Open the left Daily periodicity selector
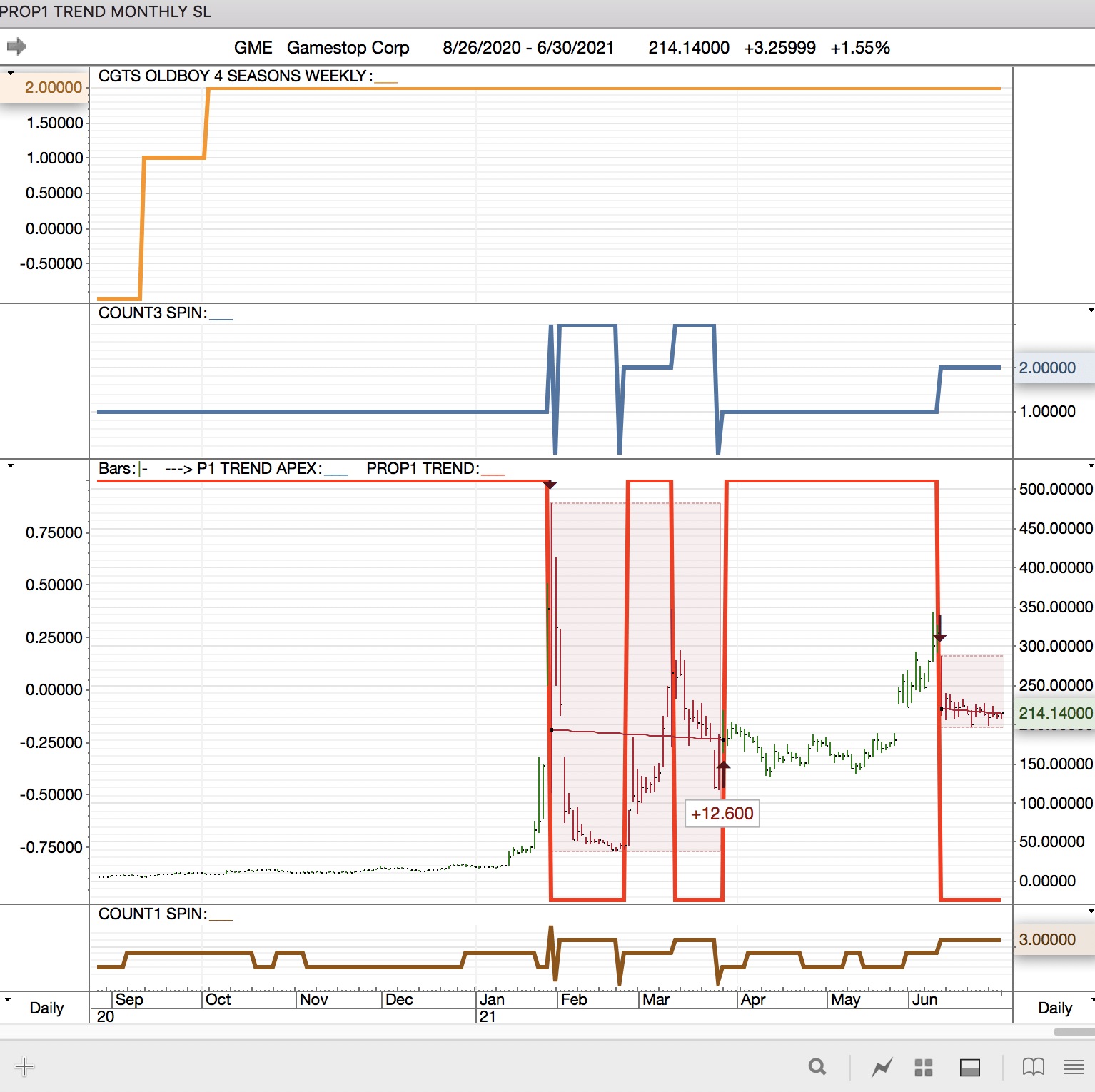The image size is (1095, 1092). coord(46,1008)
